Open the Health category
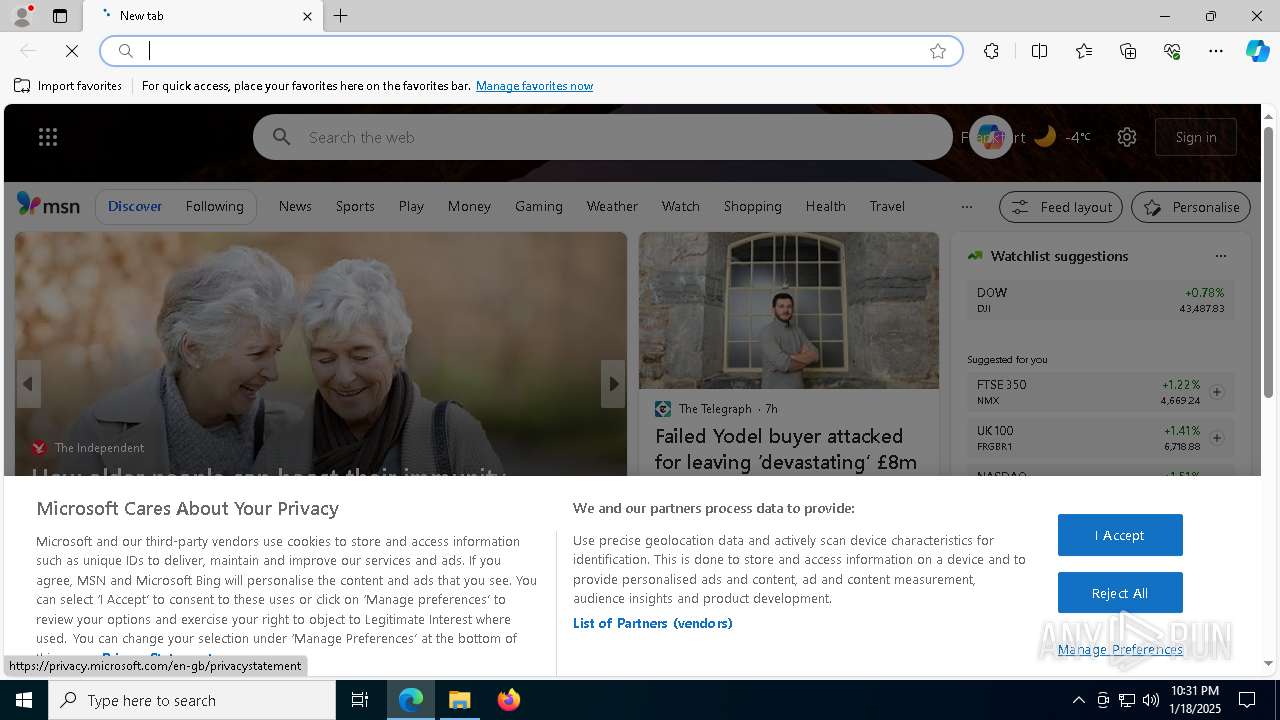Image resolution: width=1280 pixels, height=720 pixels. (825, 206)
